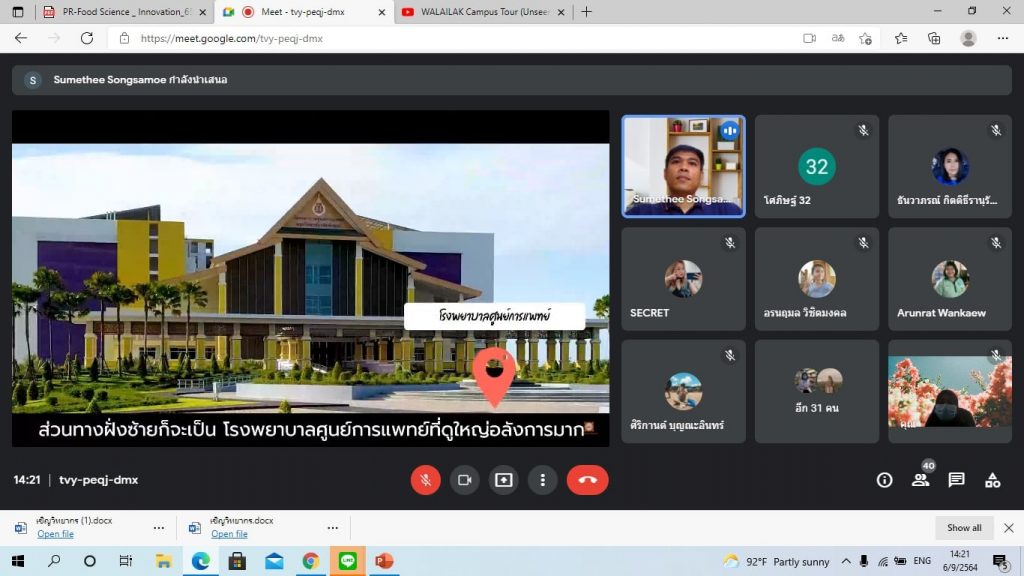Open the in-call chat panel
This screenshot has width=1024, height=576.
[957, 480]
